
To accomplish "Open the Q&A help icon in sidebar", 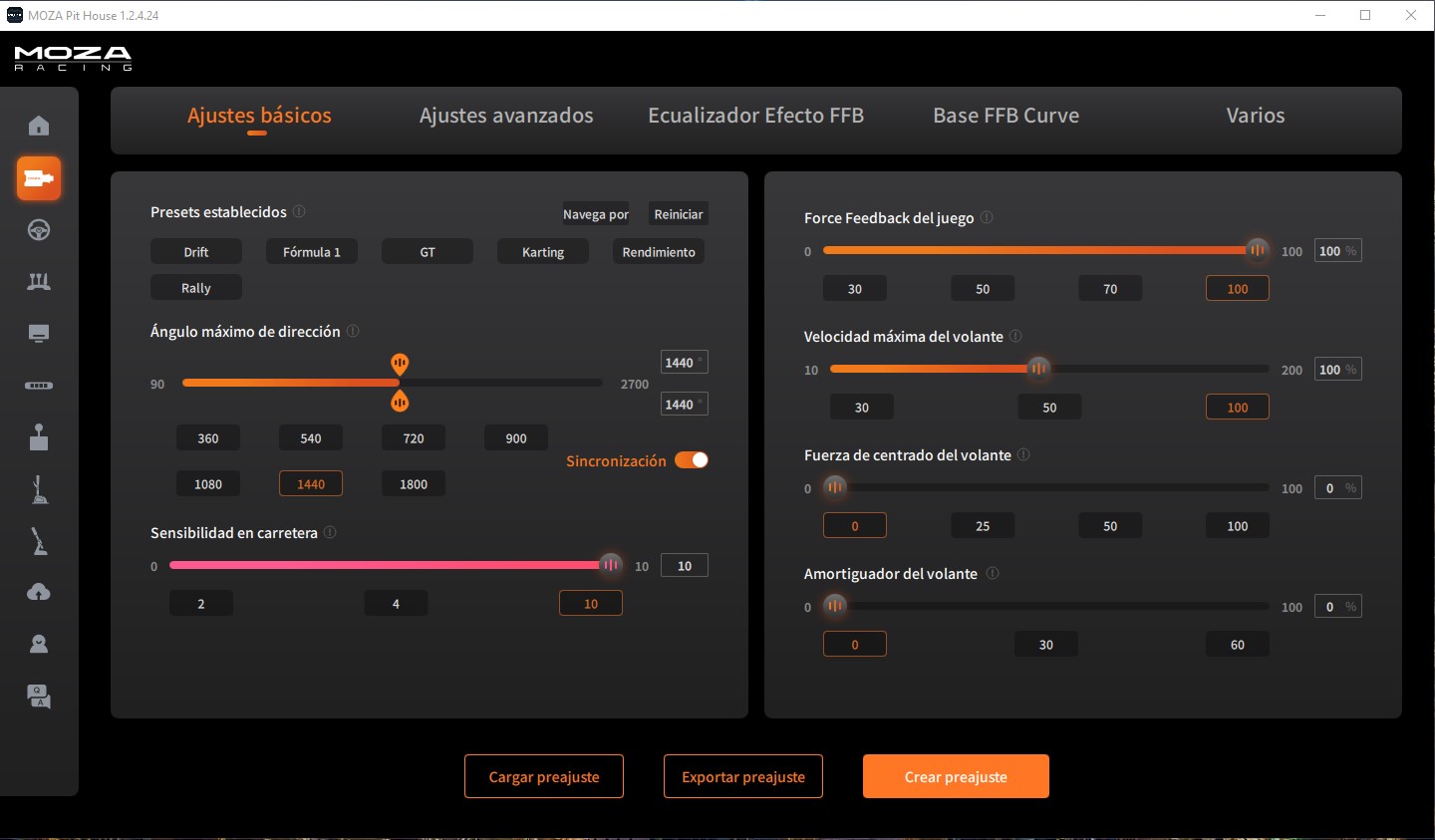I will (39, 697).
